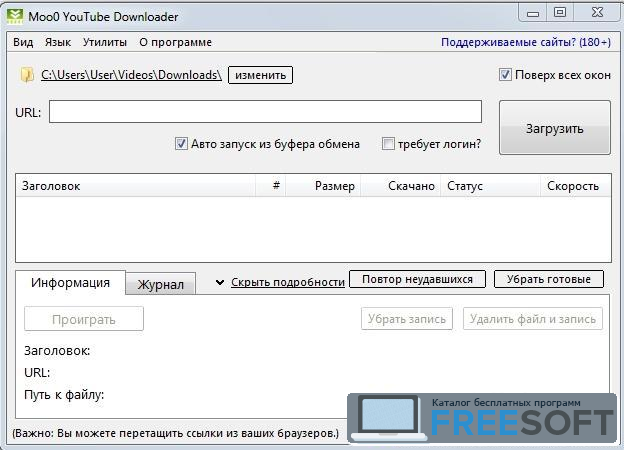The image size is (624, 450).
Task: Sort by Скорость column header
Action: click(x=575, y=186)
